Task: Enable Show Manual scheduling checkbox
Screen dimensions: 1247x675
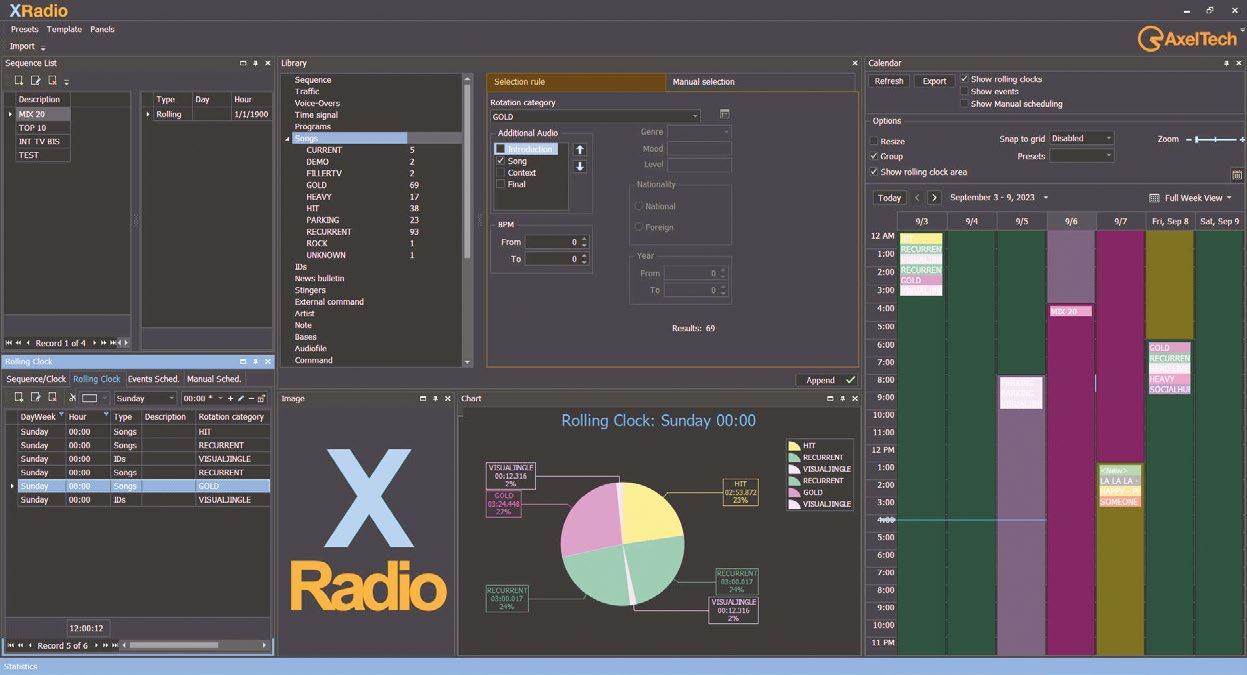Action: 964,103
